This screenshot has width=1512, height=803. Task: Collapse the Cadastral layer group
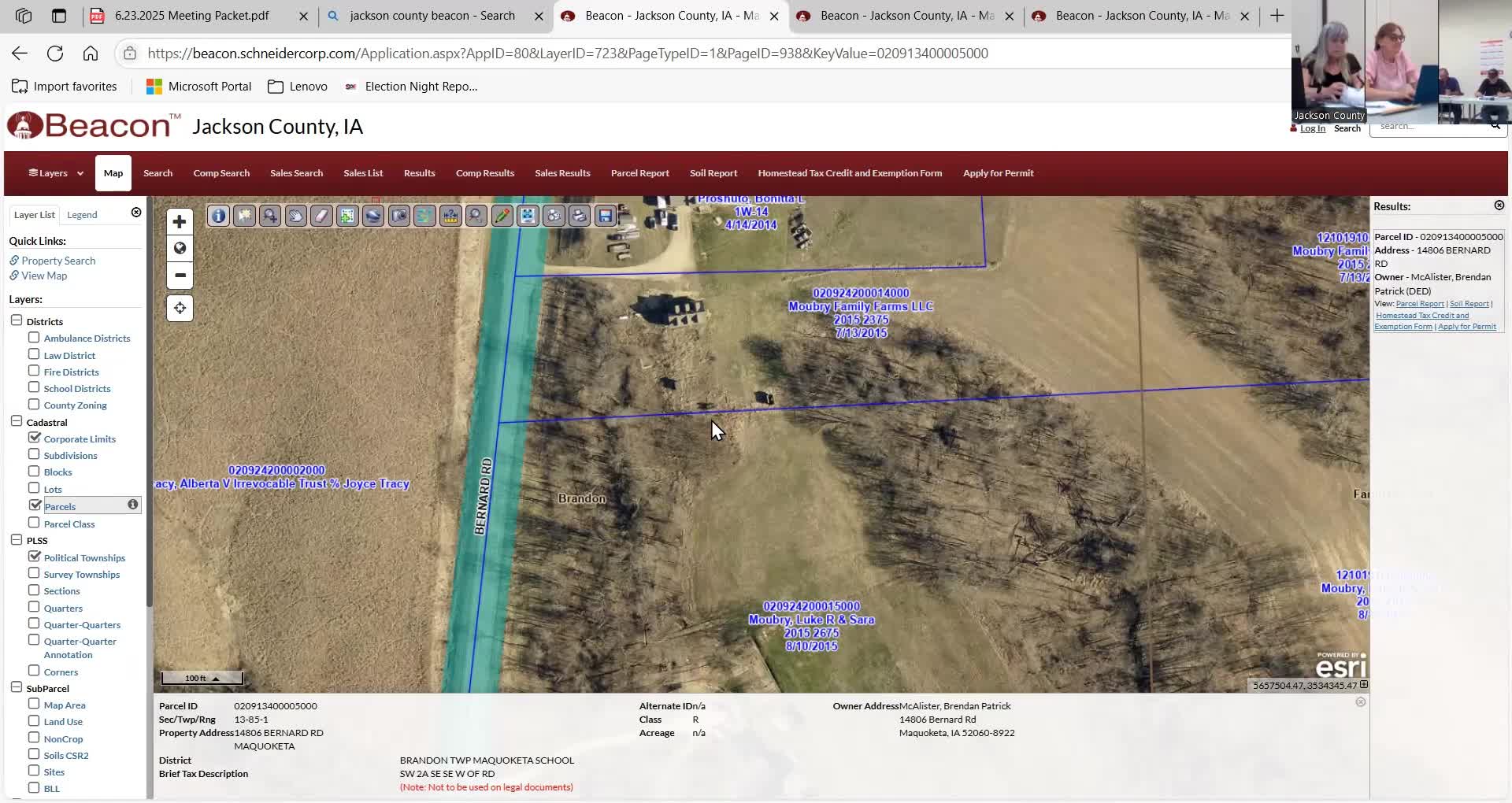pos(17,421)
